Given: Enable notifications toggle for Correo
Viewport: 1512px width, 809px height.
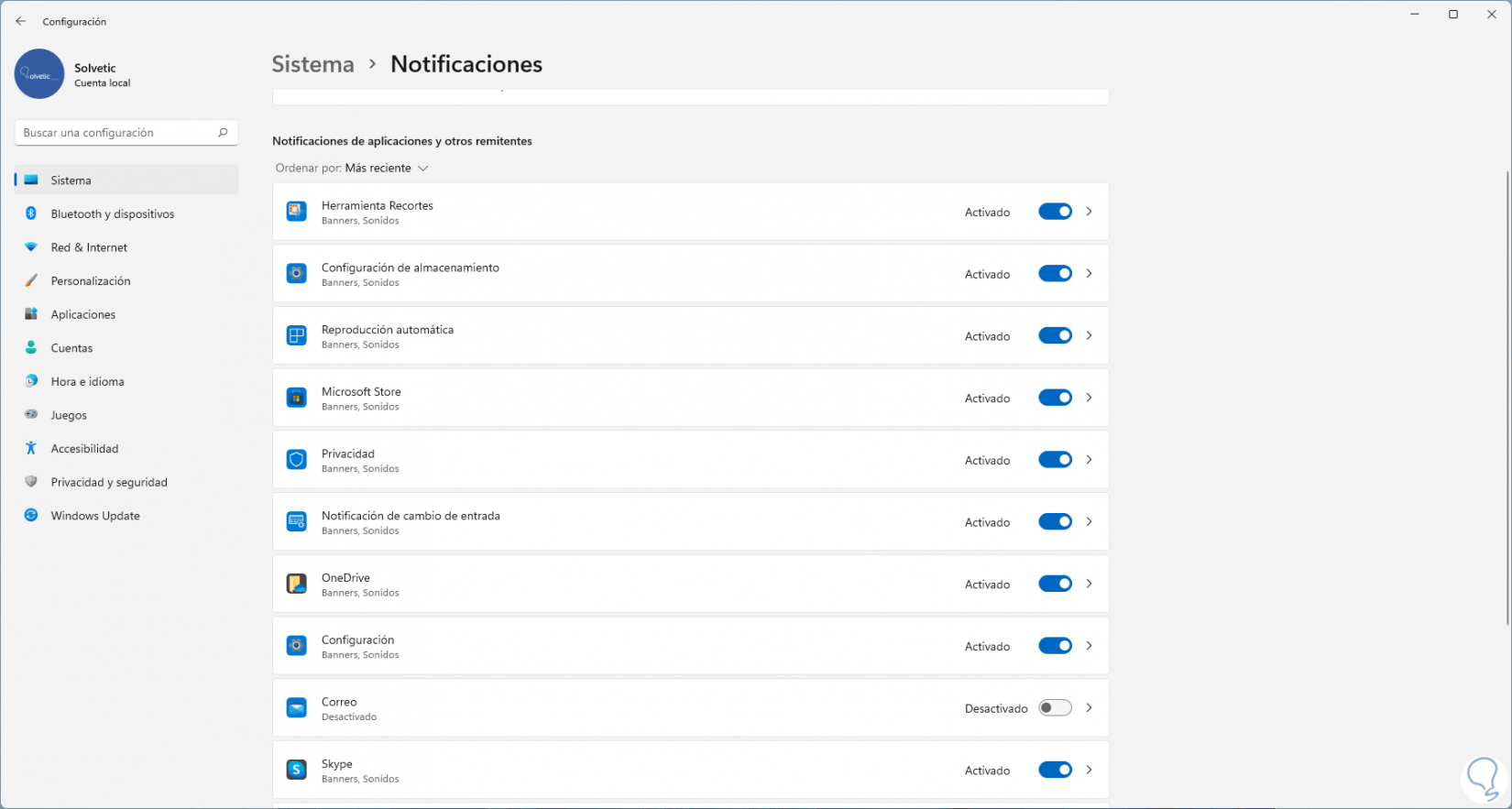Looking at the screenshot, I should [1055, 708].
